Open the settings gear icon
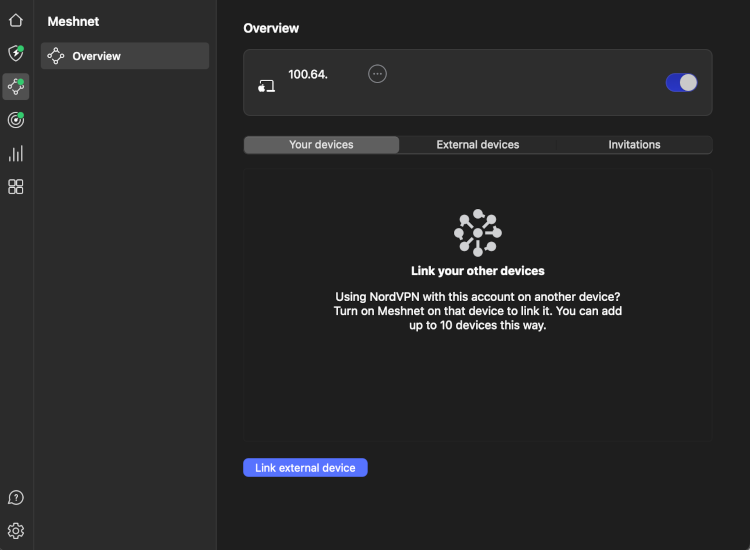This screenshot has height=550, width=750. [x=16, y=531]
